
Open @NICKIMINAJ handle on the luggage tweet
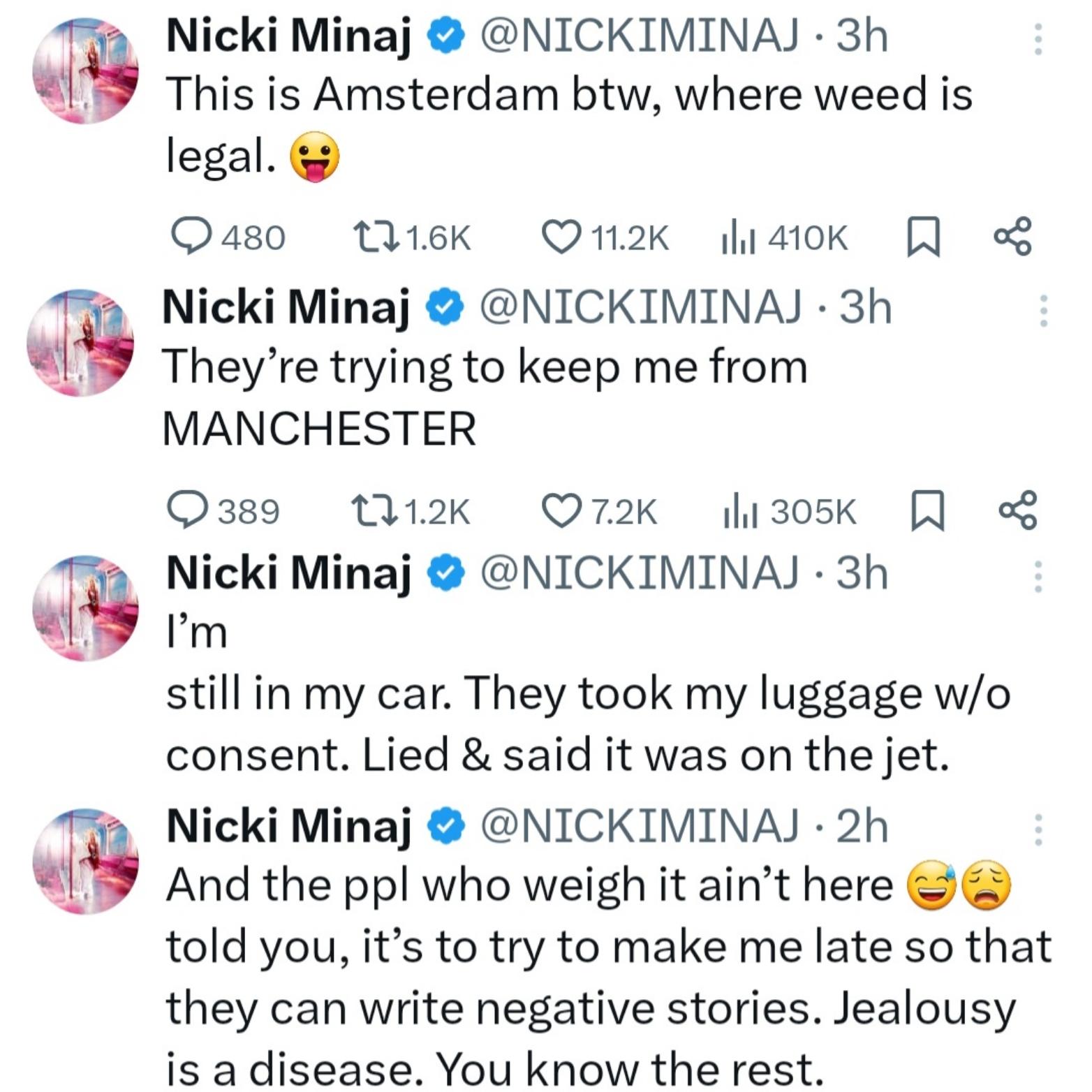click(x=639, y=573)
